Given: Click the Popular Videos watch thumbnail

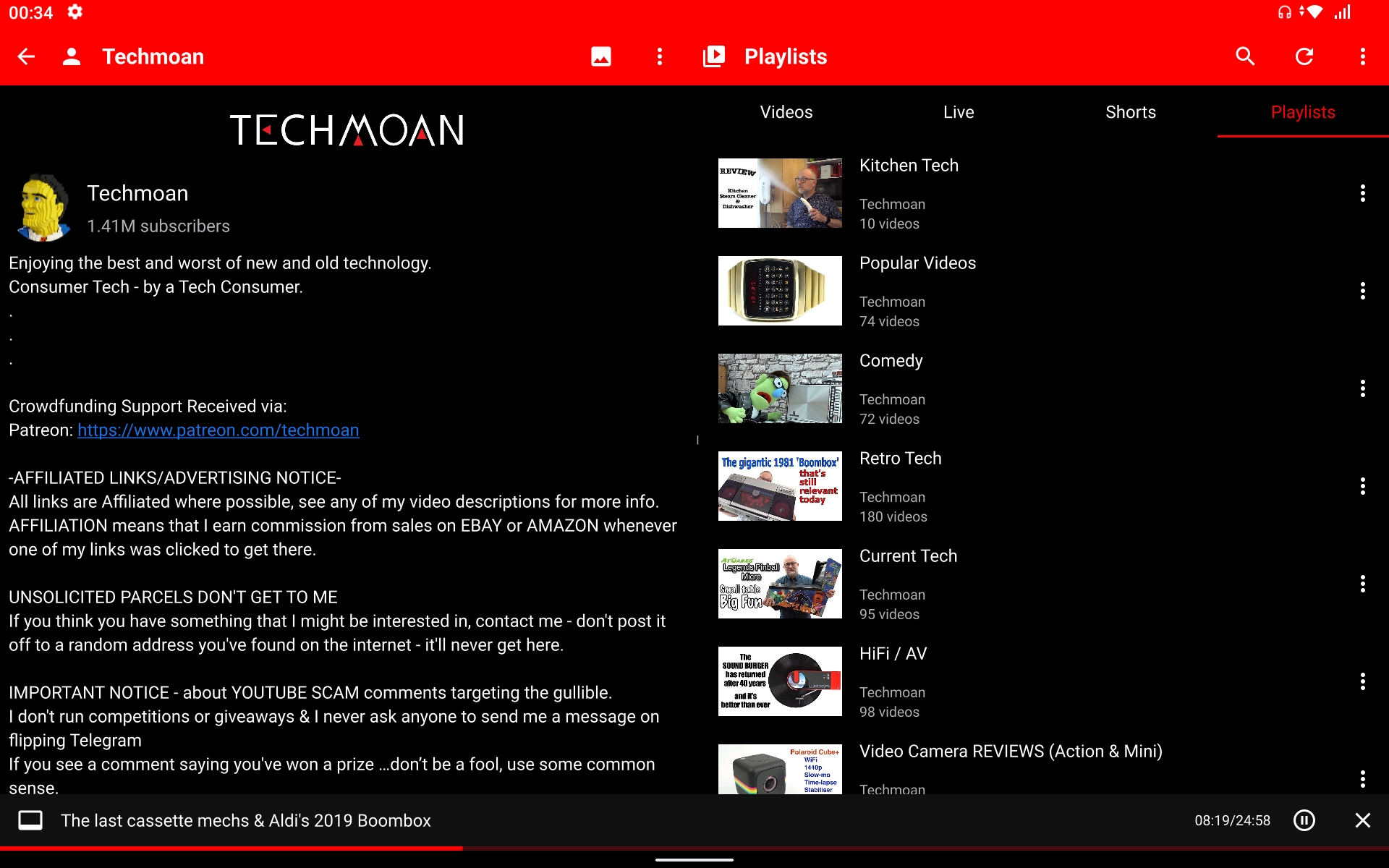Looking at the screenshot, I should (x=780, y=291).
